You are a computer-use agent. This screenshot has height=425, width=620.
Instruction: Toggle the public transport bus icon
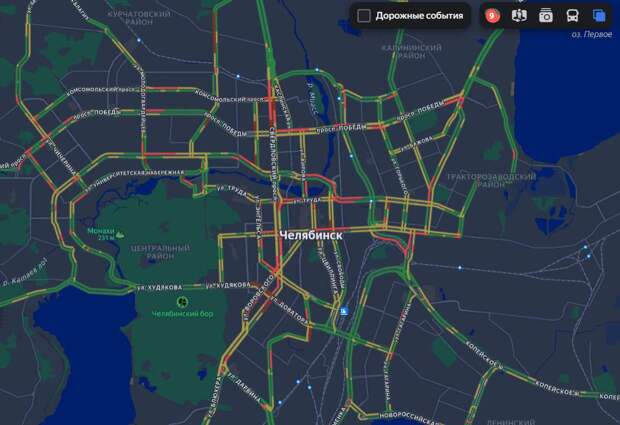[x=573, y=16]
